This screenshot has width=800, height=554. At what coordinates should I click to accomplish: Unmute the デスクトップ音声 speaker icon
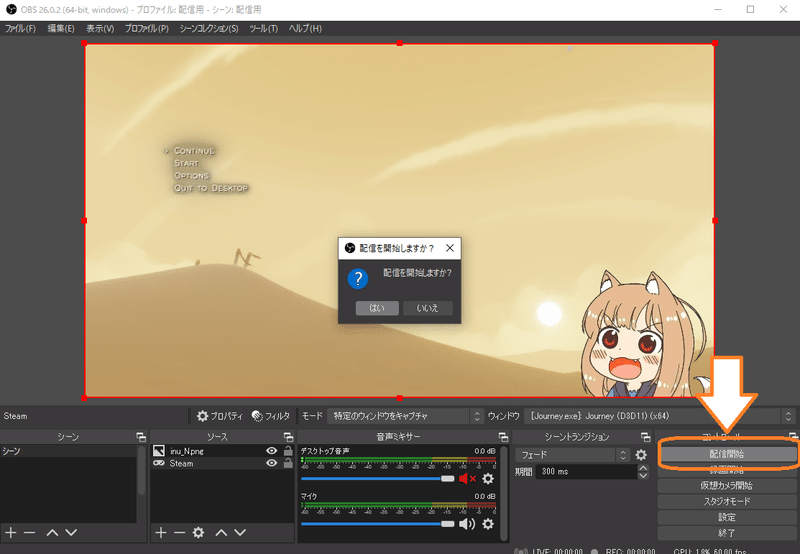[466, 479]
